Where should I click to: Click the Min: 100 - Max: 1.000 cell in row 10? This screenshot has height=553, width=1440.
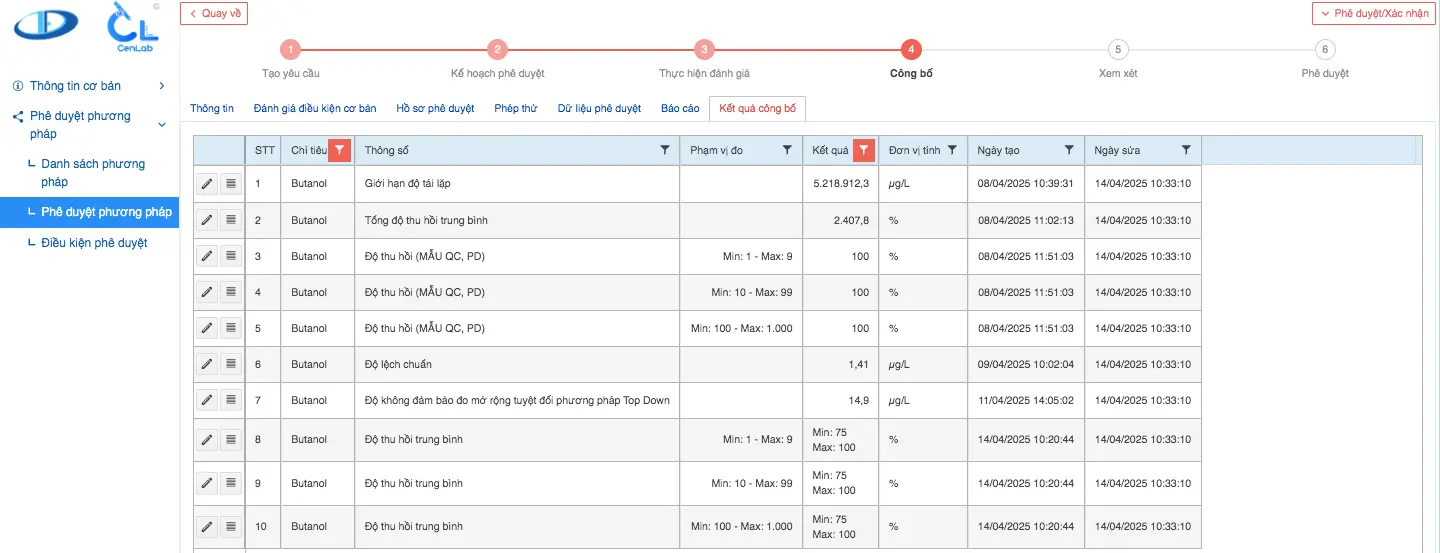(x=741, y=526)
